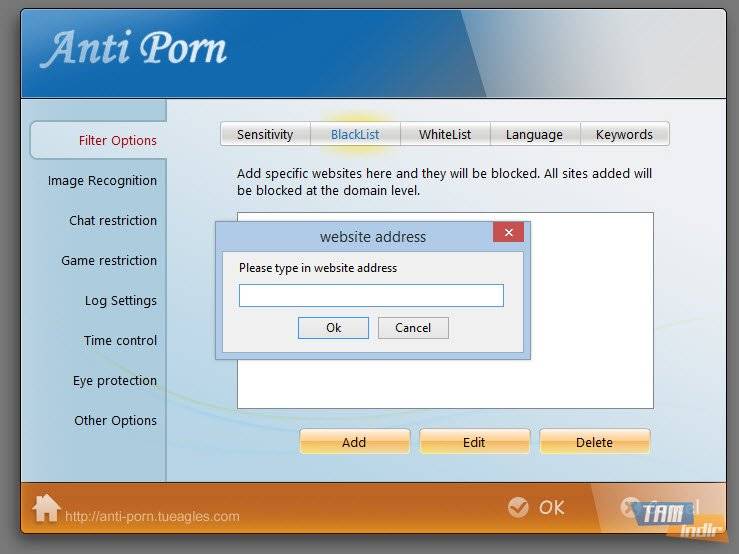Image resolution: width=739 pixels, height=554 pixels.
Task: Switch to the Sensitivity tab
Action: [x=265, y=134]
